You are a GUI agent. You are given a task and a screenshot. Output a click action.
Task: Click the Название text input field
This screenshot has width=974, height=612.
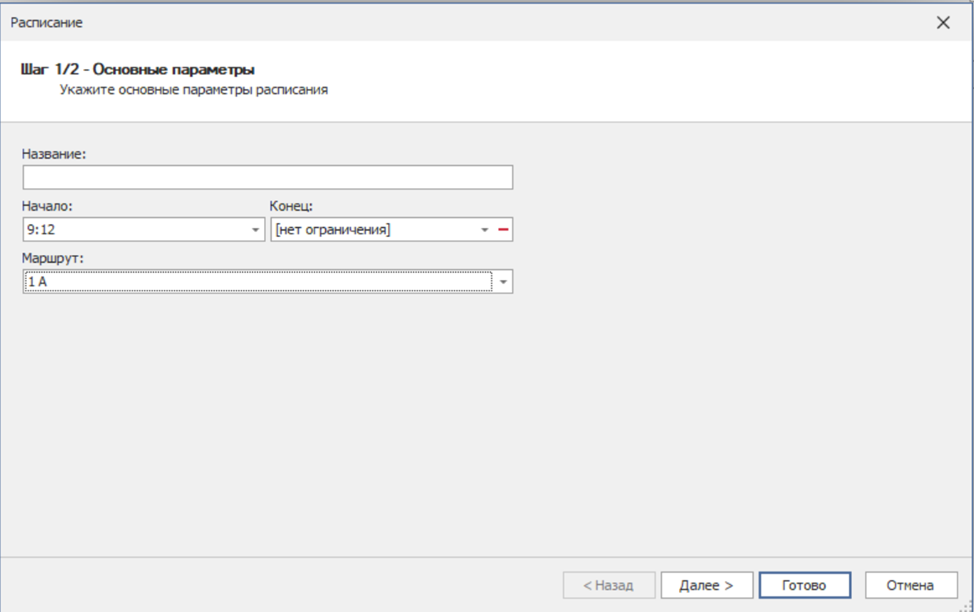pos(267,178)
